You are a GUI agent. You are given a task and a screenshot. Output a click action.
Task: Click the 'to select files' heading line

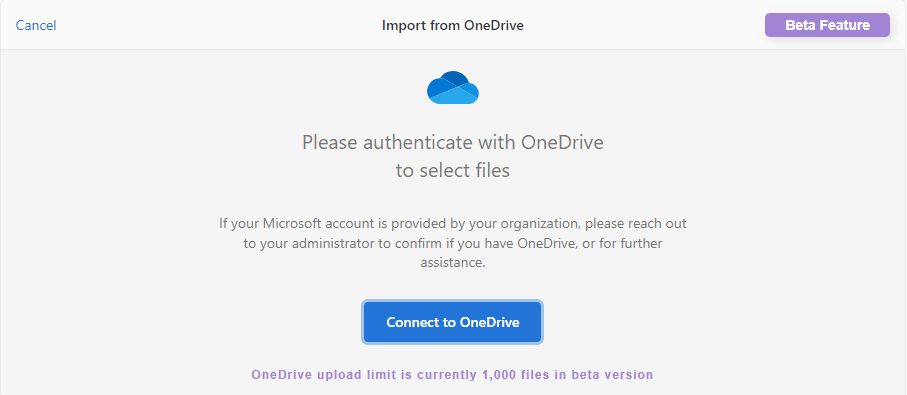(x=452, y=171)
